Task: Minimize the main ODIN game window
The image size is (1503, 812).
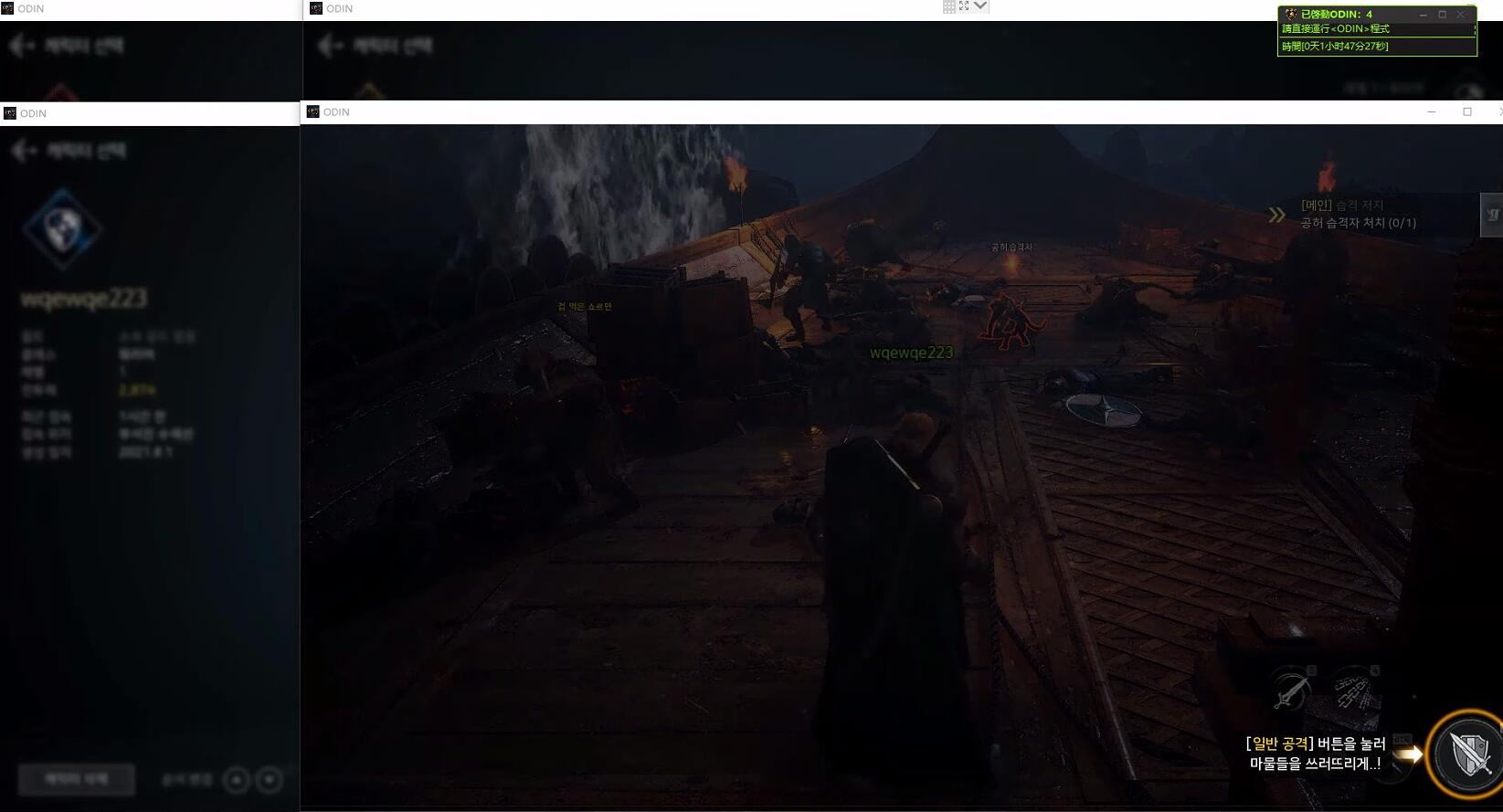Action: coord(1432,111)
